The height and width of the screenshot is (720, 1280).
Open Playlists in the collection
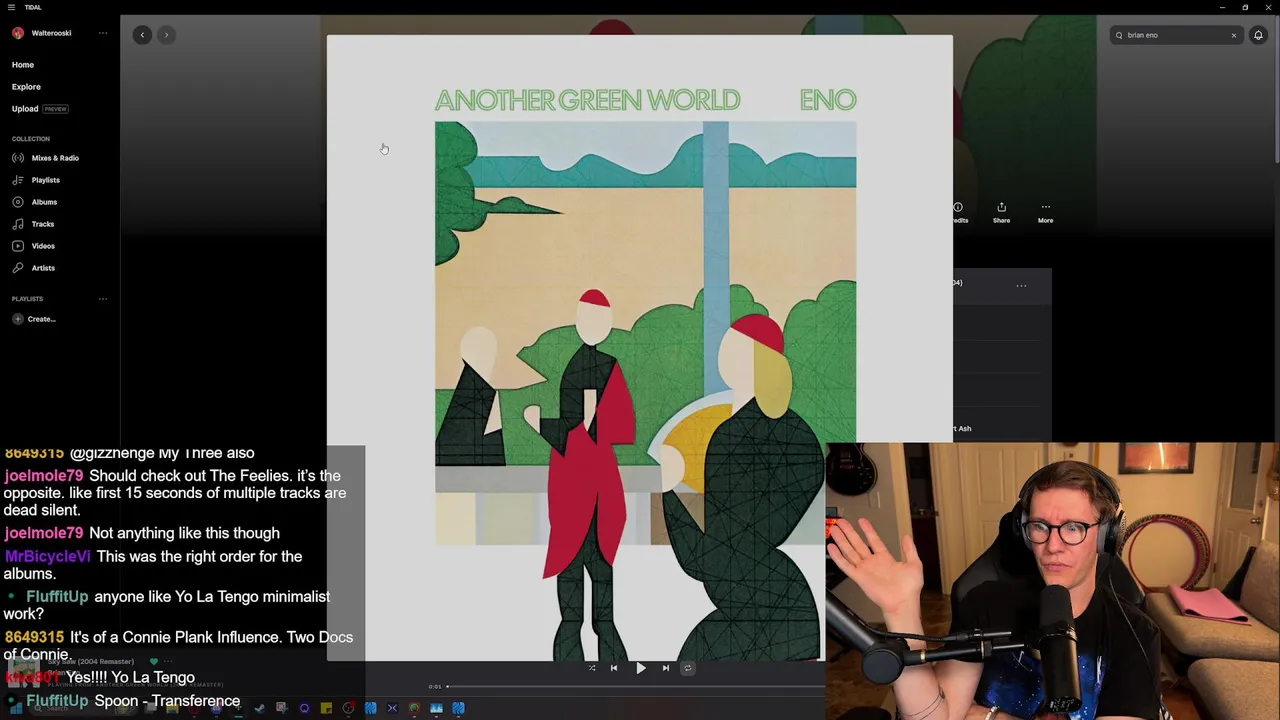tap(37, 180)
